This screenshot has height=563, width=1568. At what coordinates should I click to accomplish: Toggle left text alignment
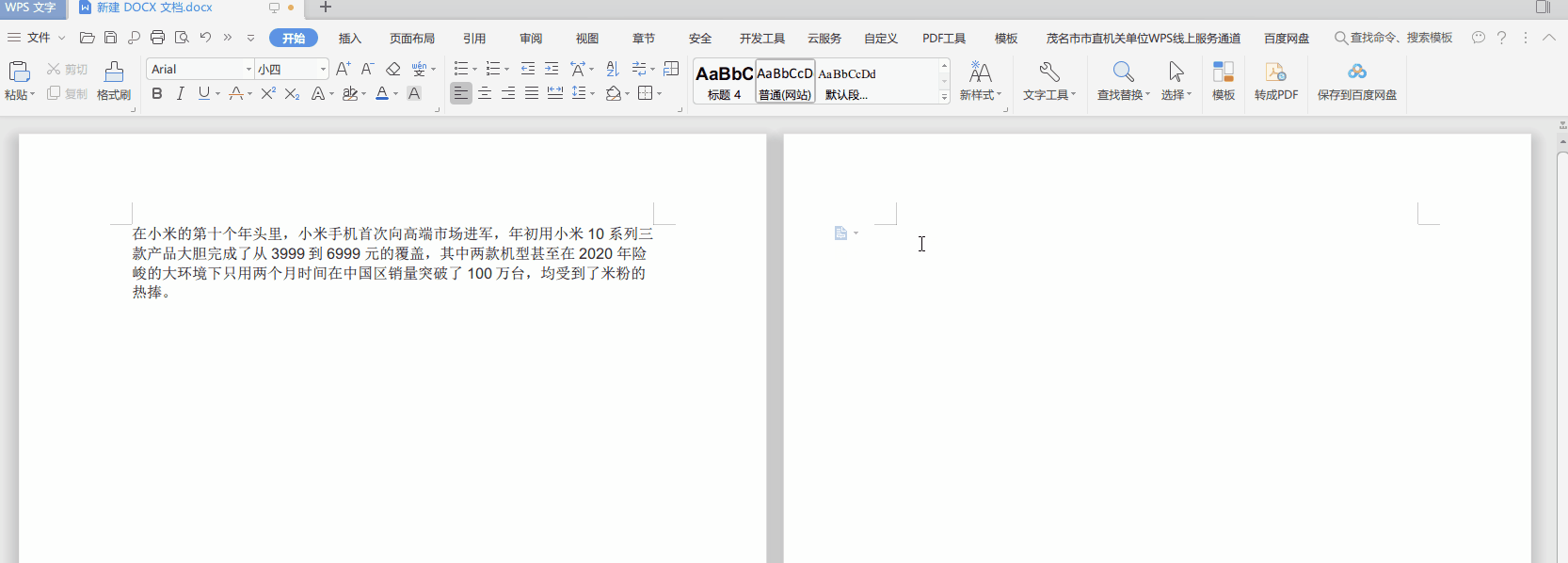(460, 93)
